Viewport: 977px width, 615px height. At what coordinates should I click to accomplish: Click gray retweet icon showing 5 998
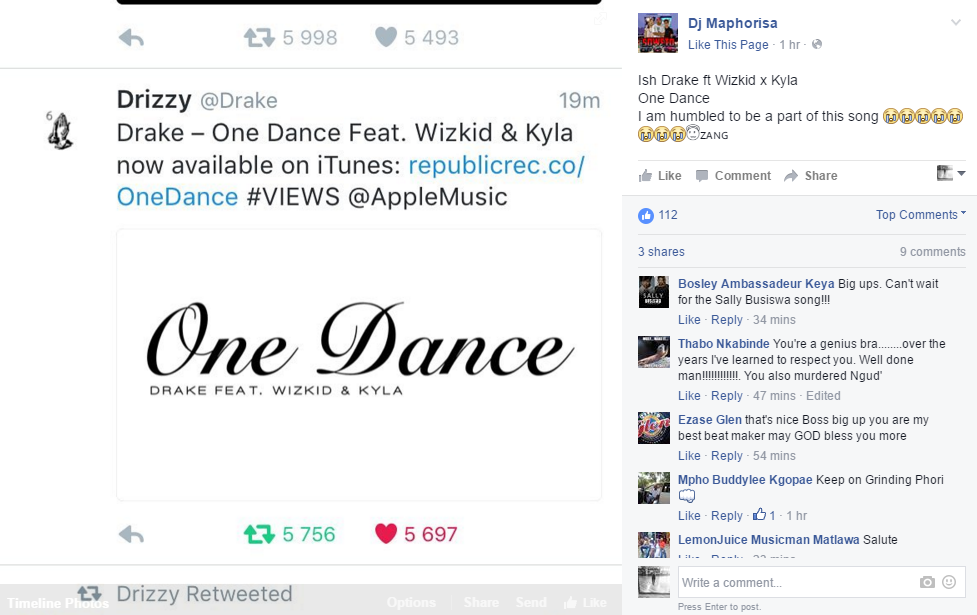pyautogui.click(x=259, y=38)
